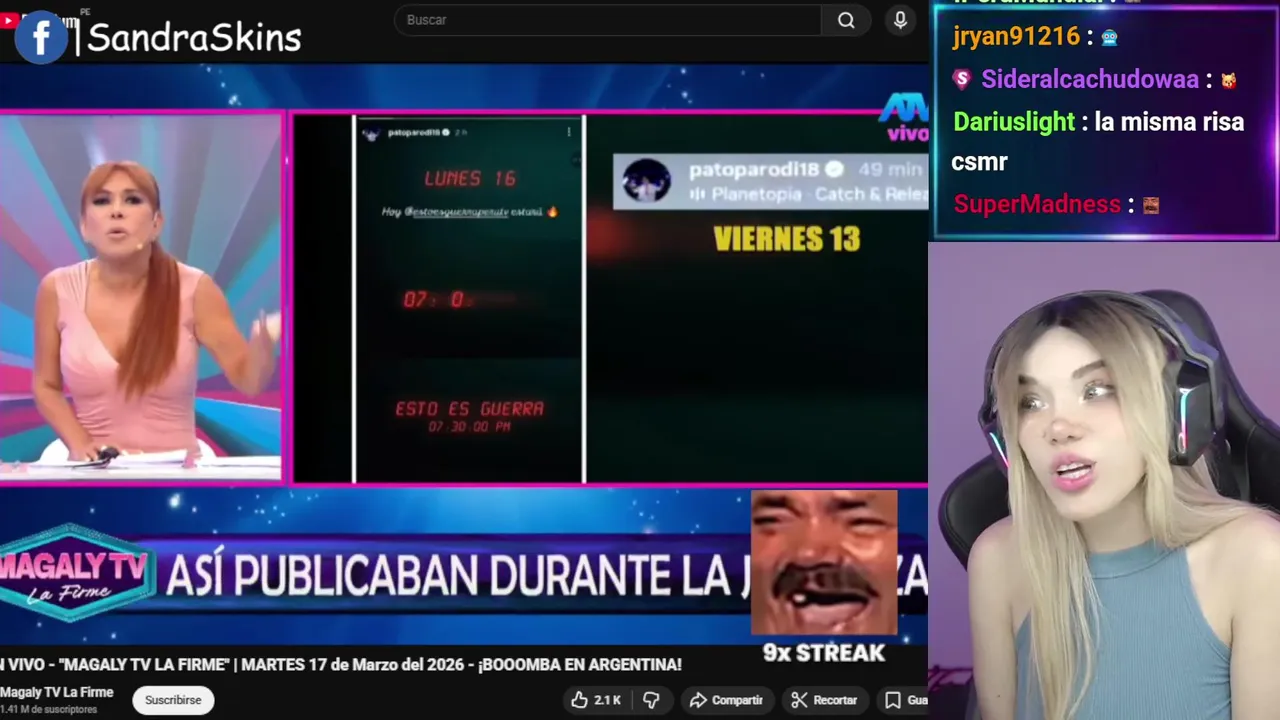Activate voice search microphone icon
Viewport: 1280px width, 720px height.
901,20
